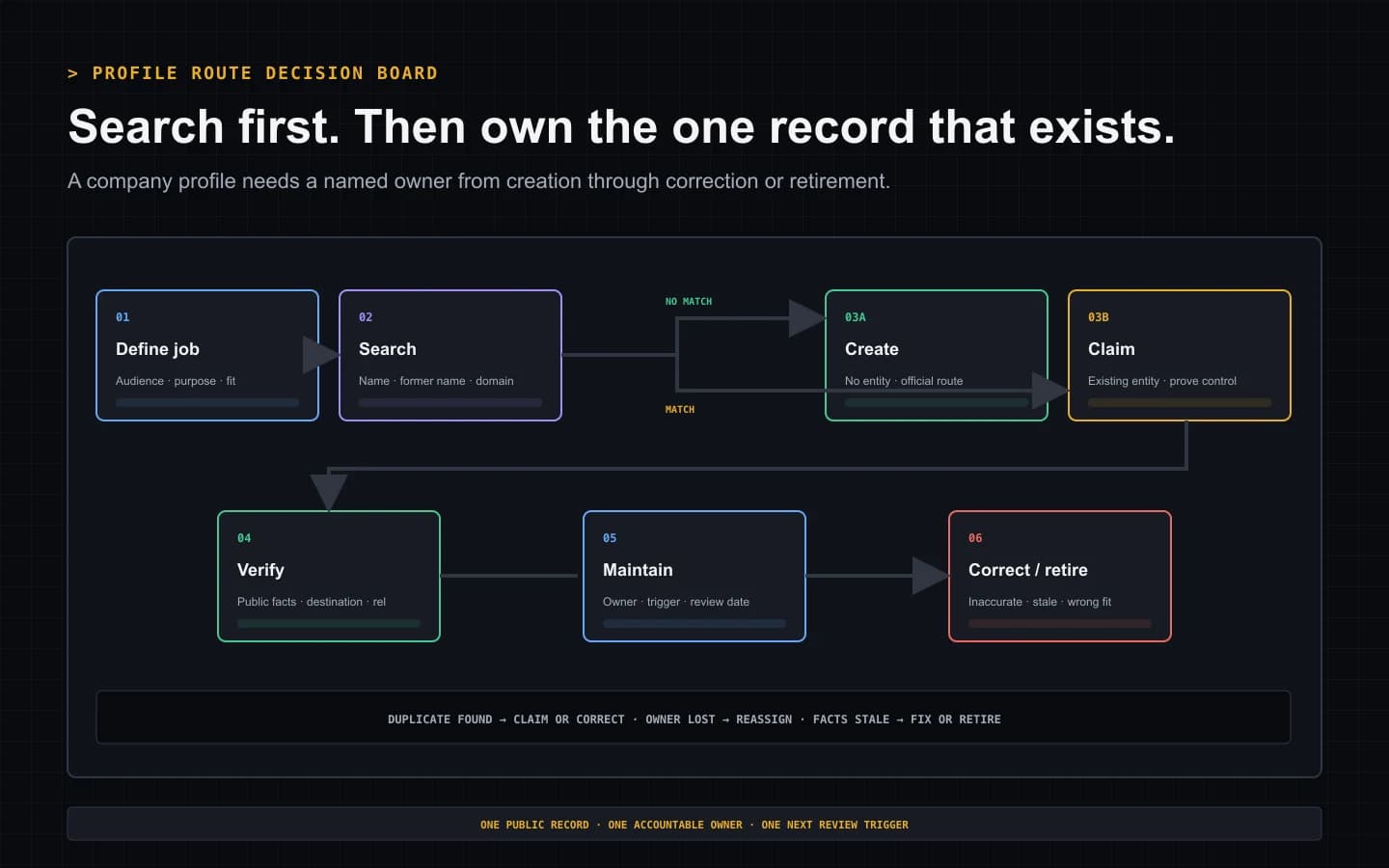Viewport: 1389px width, 868px height.
Task: Click the MATCH branch label
Action: tap(680, 410)
